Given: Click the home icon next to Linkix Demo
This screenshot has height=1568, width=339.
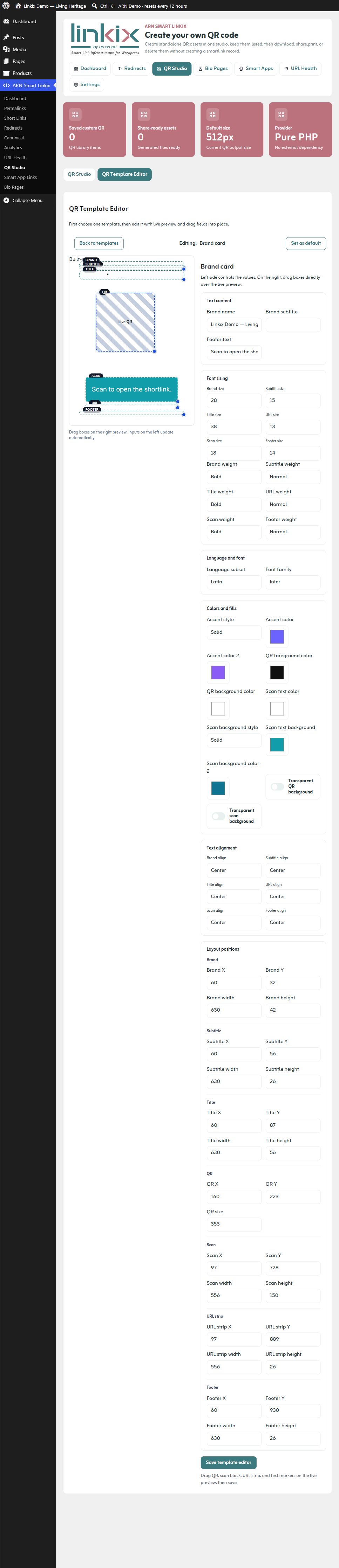Looking at the screenshot, I should pos(18,6).
